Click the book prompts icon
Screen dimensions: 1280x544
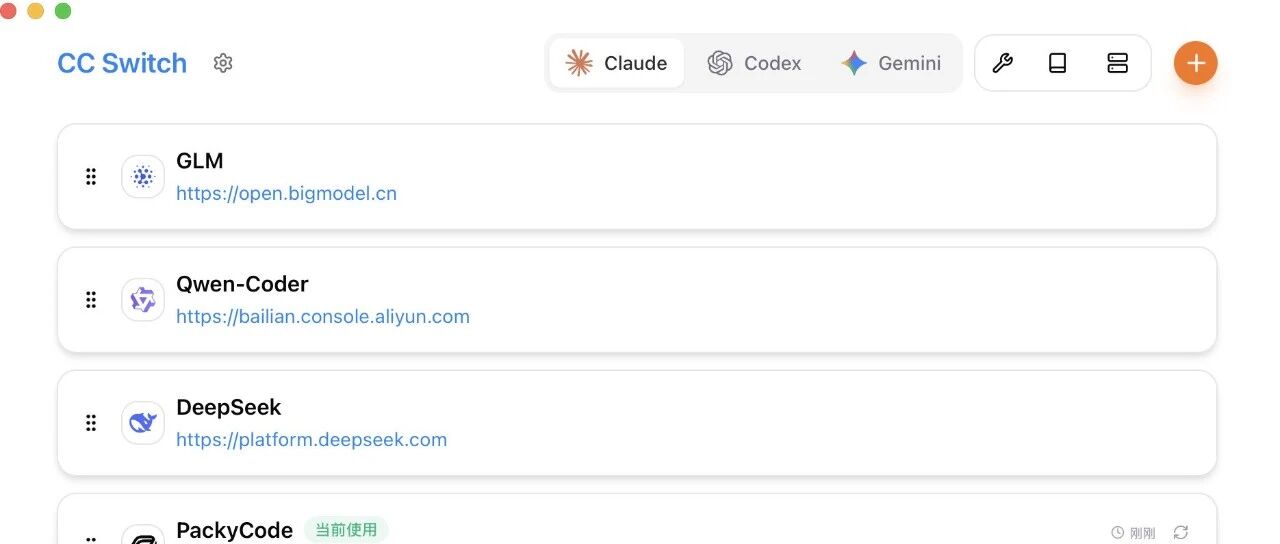[1058, 63]
